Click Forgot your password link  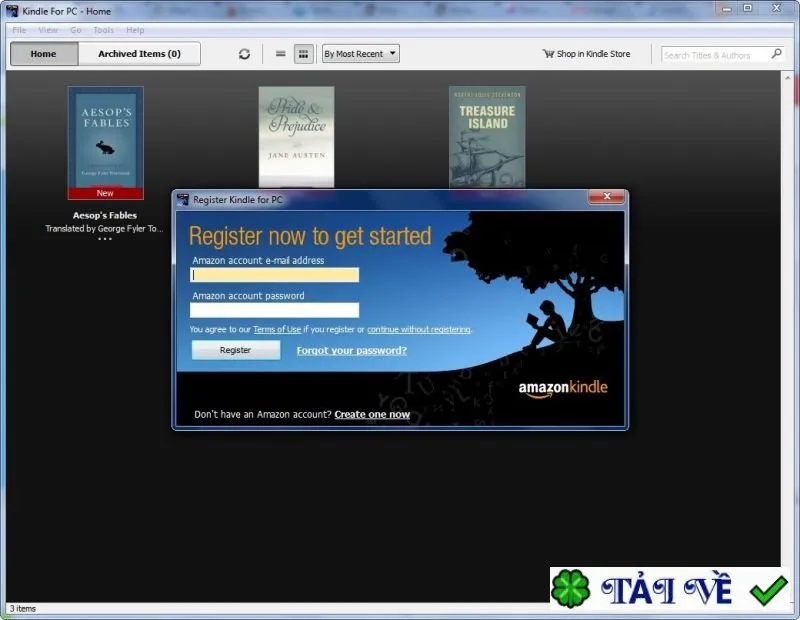pos(352,350)
